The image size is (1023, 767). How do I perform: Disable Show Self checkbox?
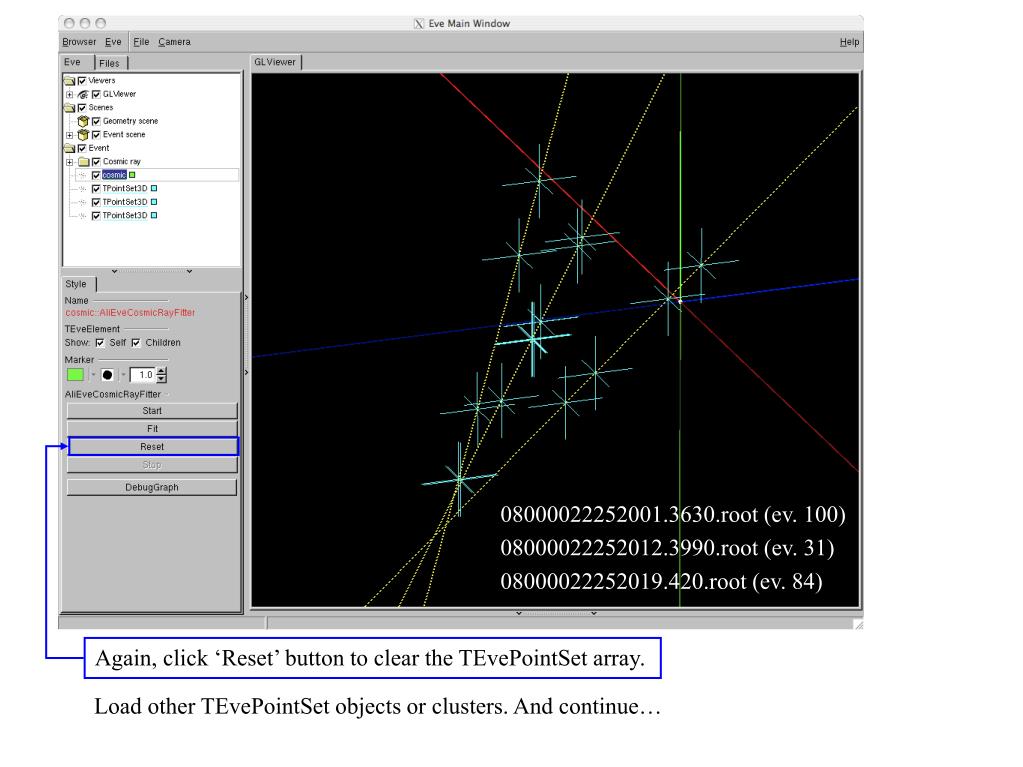100,342
